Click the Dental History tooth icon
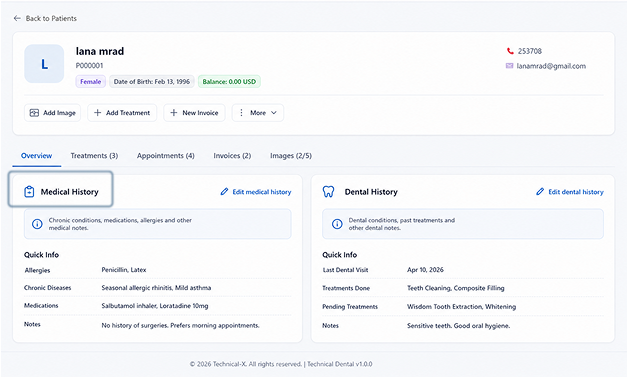627x377 pixels. click(x=328, y=192)
